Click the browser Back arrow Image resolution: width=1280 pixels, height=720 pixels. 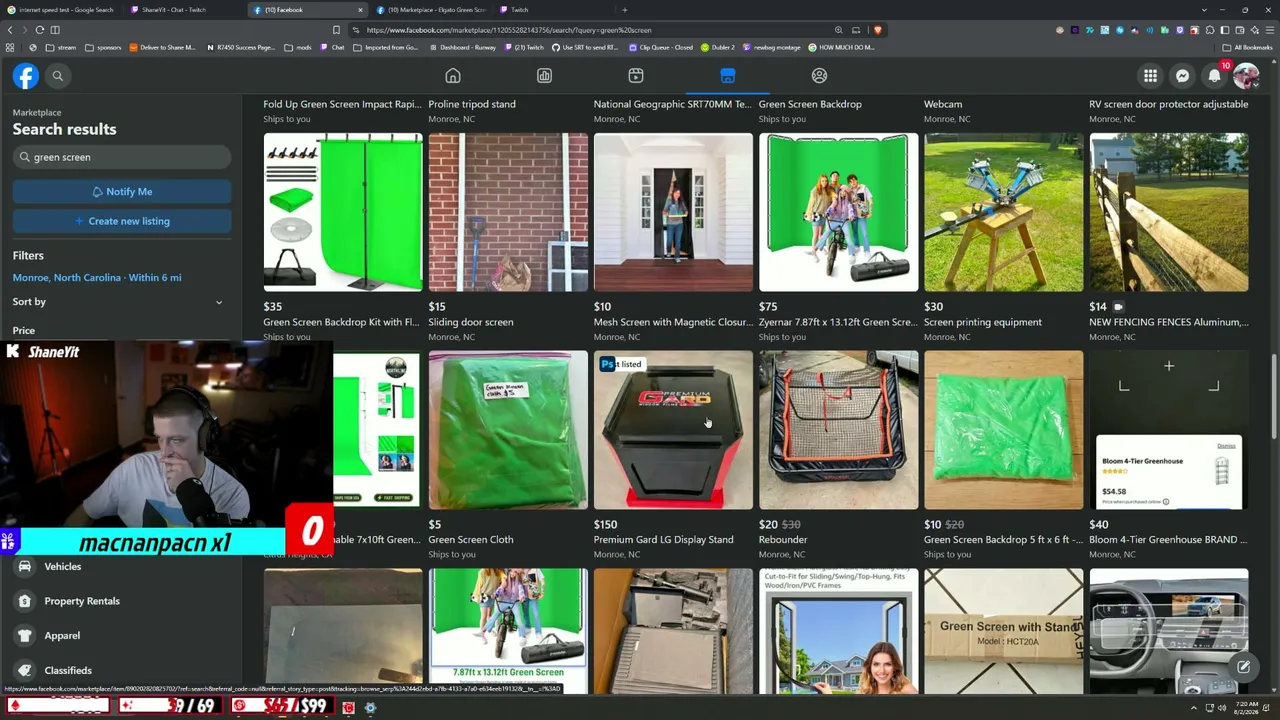click(10, 30)
